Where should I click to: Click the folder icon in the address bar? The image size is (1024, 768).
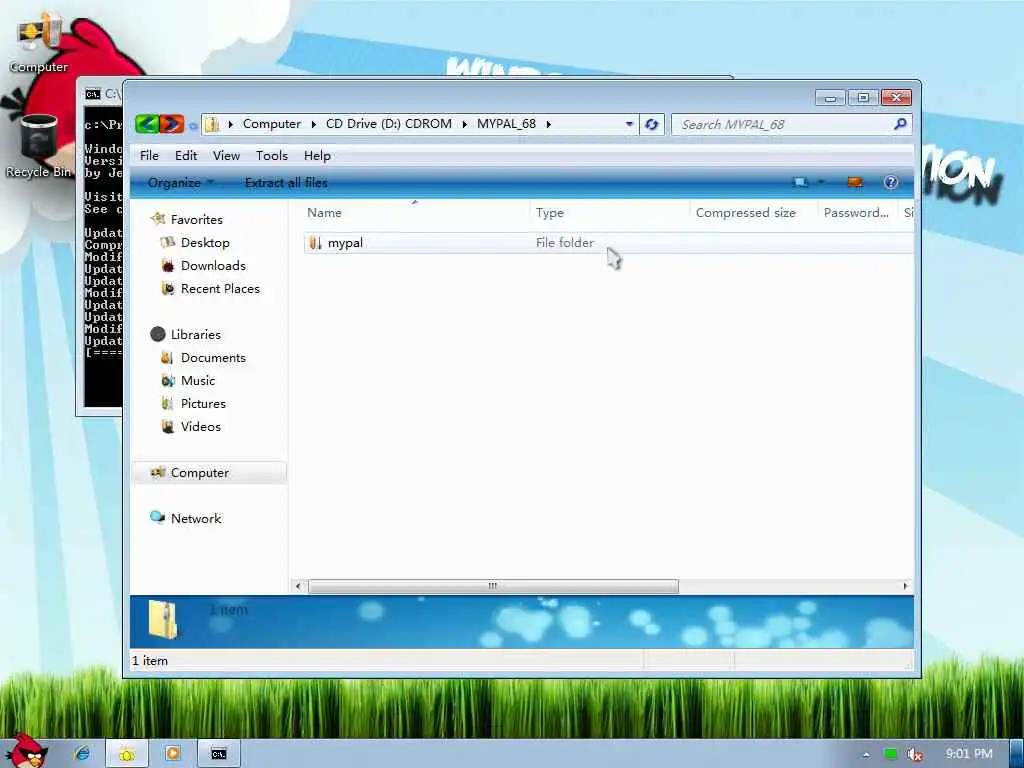pyautogui.click(x=212, y=124)
